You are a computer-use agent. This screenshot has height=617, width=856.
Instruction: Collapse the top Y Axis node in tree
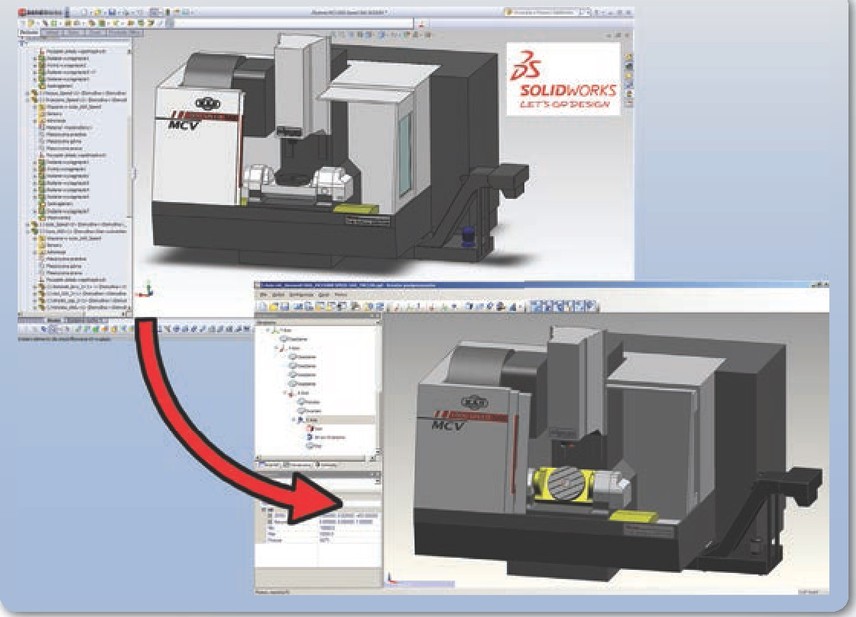coord(268,331)
